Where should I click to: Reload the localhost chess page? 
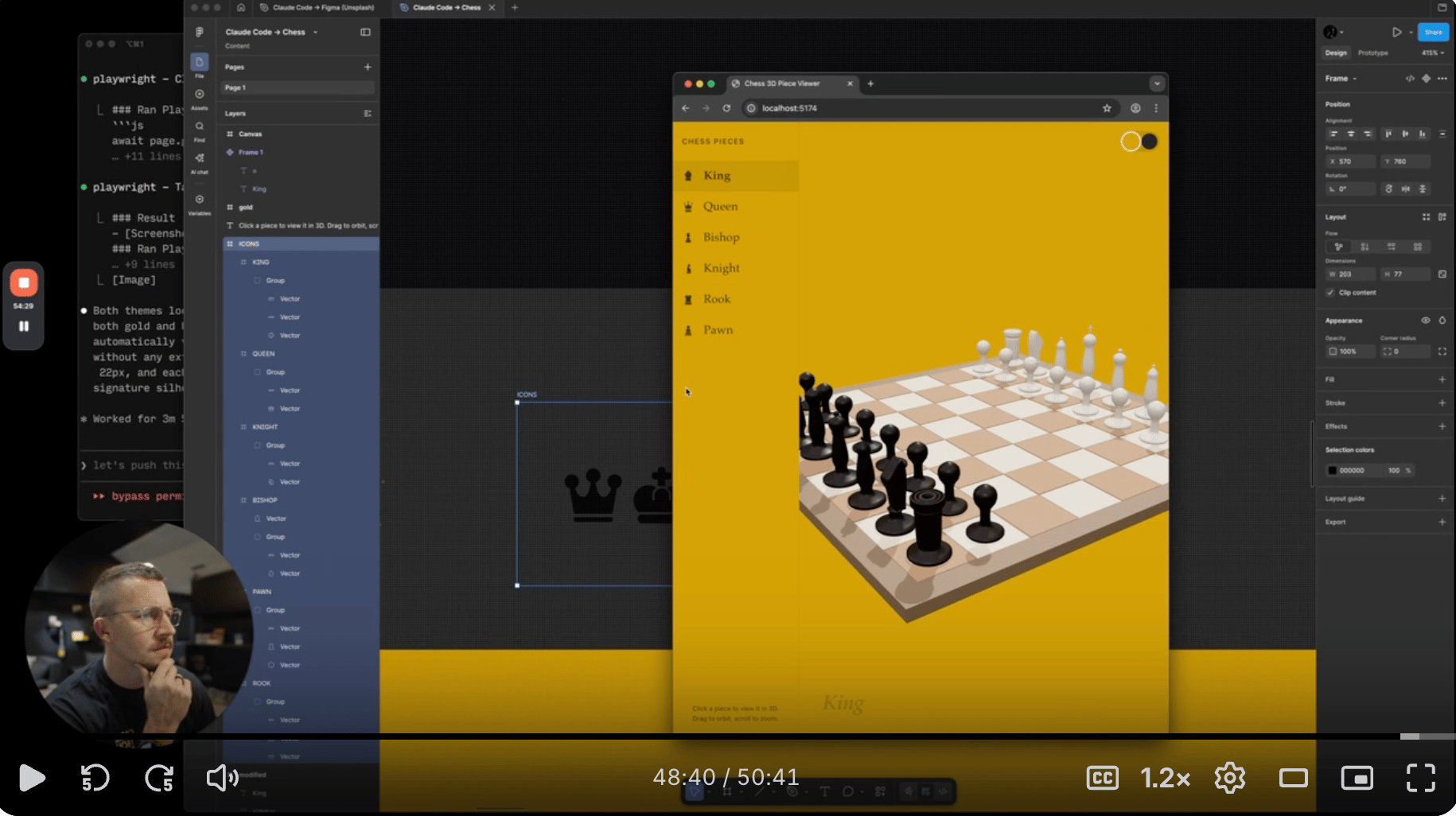[726, 108]
